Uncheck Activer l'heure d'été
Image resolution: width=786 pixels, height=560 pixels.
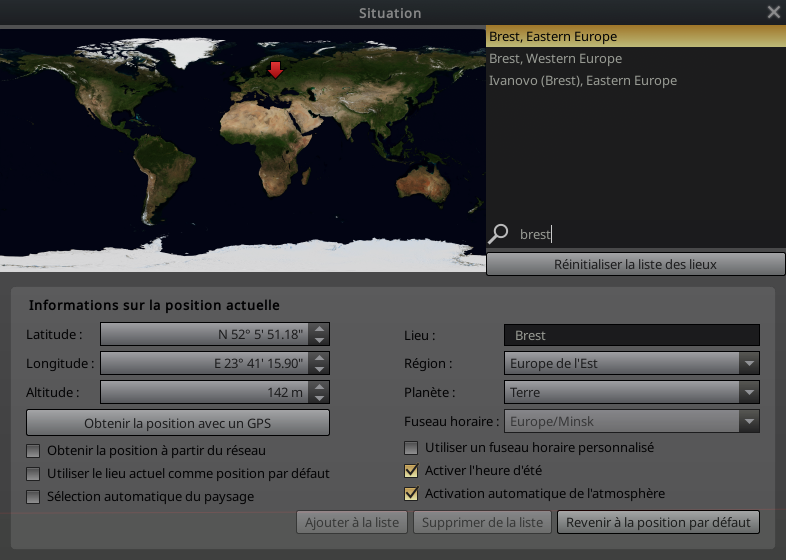tap(411, 471)
